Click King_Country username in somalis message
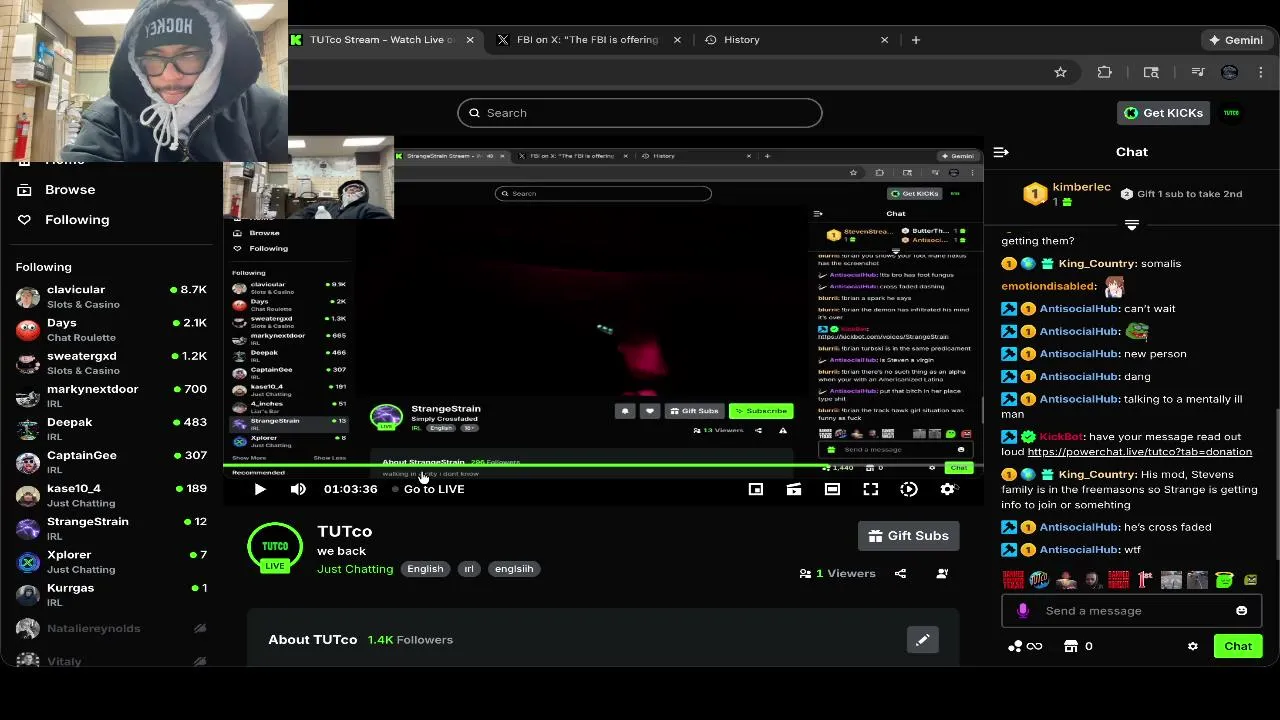The height and width of the screenshot is (720, 1280). click(1097, 264)
